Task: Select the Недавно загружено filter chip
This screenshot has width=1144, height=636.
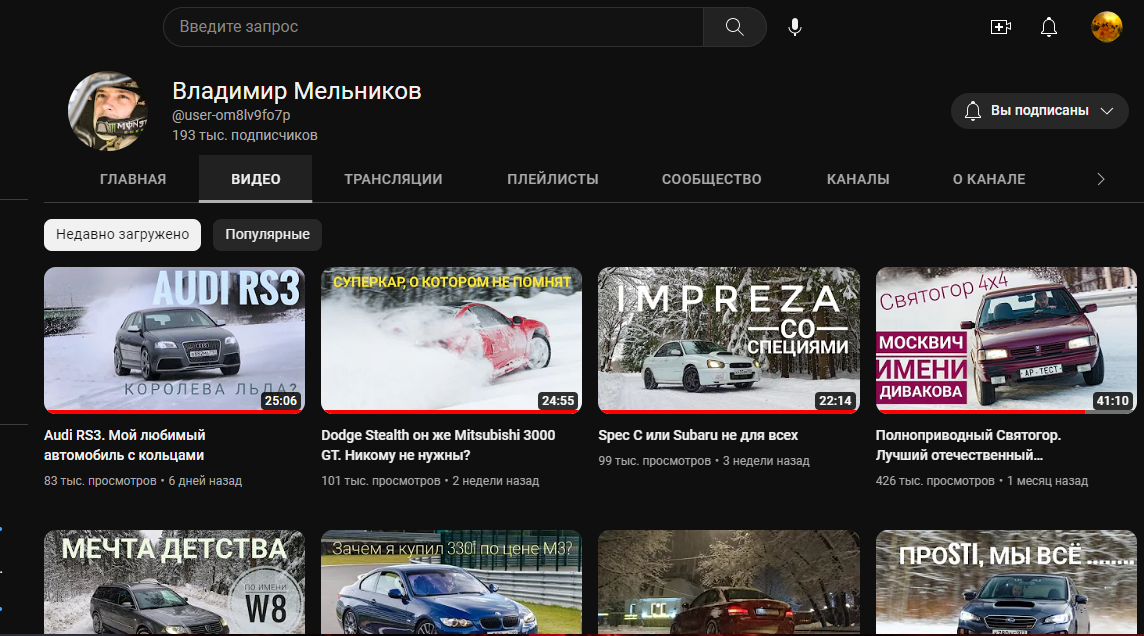Action: (x=123, y=235)
